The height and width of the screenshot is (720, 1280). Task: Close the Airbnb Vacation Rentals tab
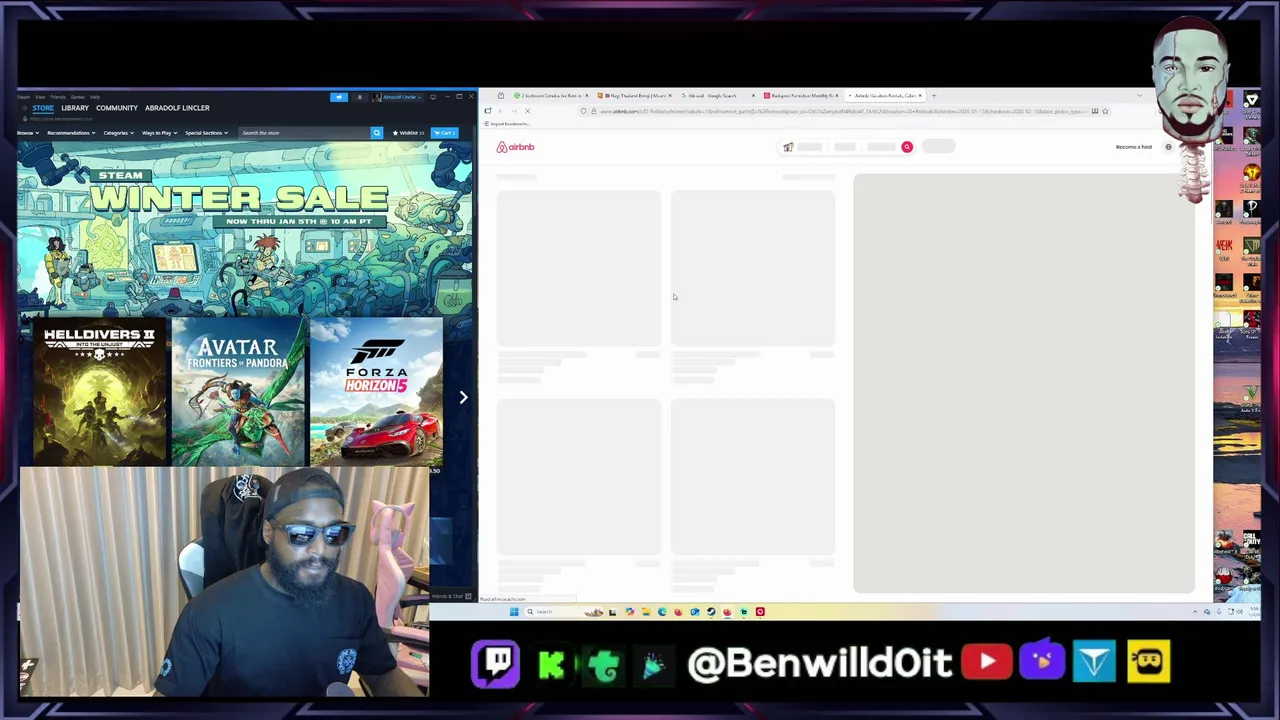921,96
